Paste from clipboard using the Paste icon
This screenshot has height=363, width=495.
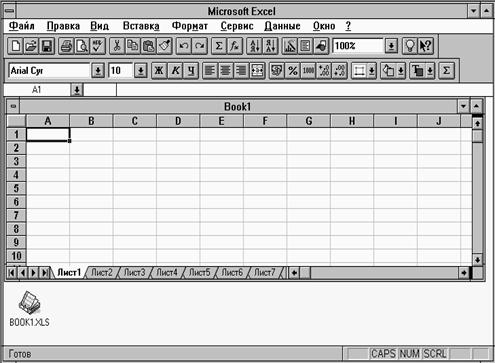point(149,46)
